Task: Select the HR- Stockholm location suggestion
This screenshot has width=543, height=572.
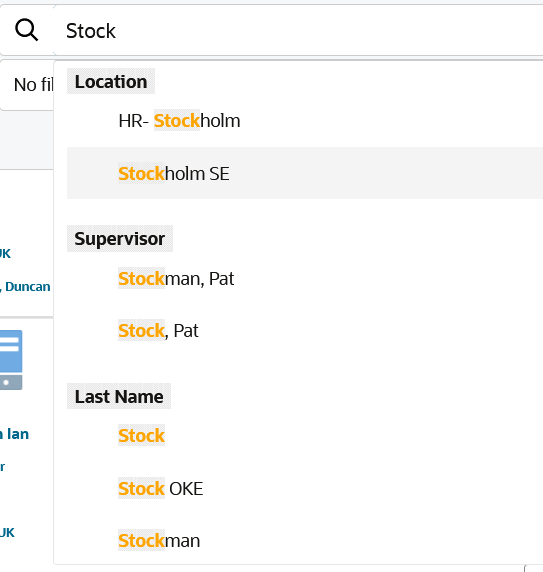Action: coord(305,121)
